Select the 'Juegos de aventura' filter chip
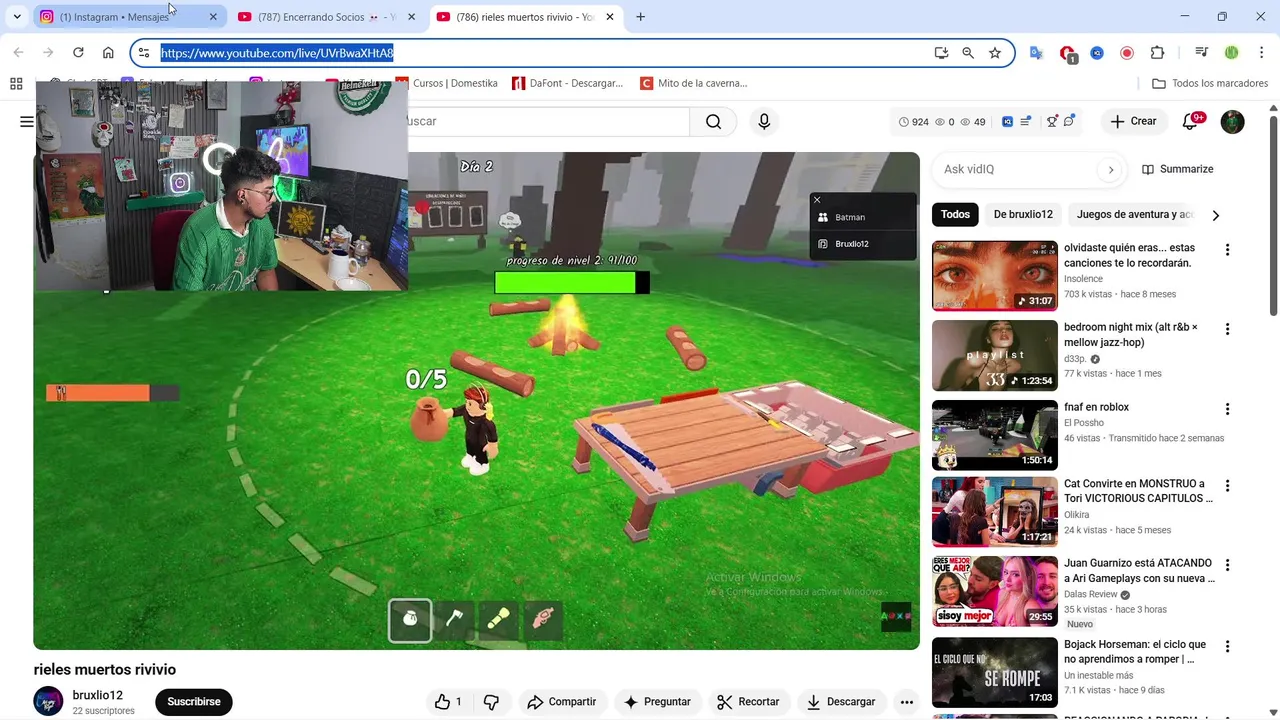 1134,215
